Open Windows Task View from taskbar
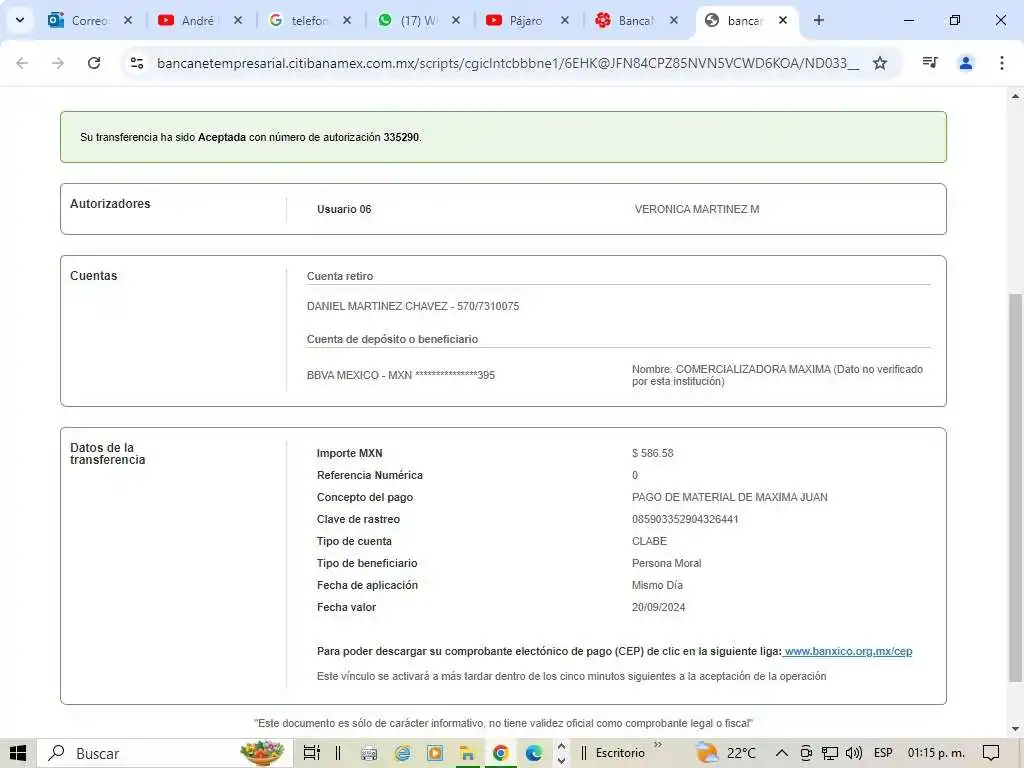Image resolution: width=1024 pixels, height=768 pixels. point(311,753)
